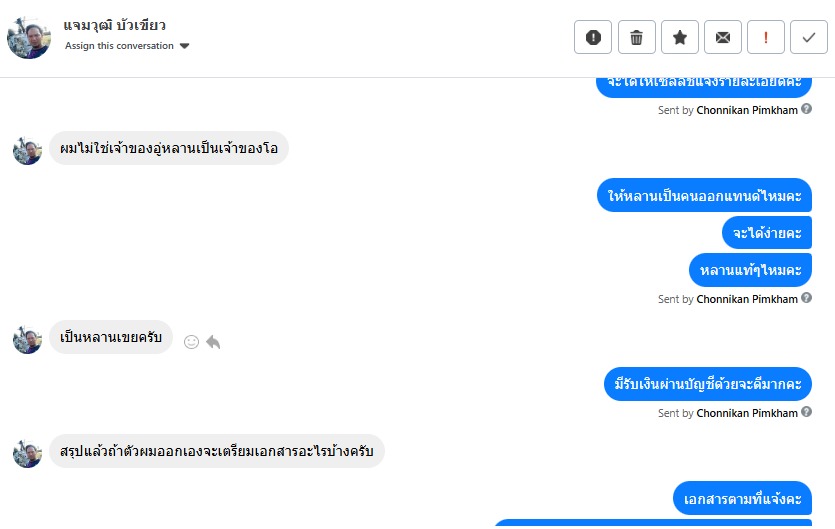Image resolution: width=835 pixels, height=529 pixels.
Task: Click the help icon after the first Sent by
Action: coord(806,109)
